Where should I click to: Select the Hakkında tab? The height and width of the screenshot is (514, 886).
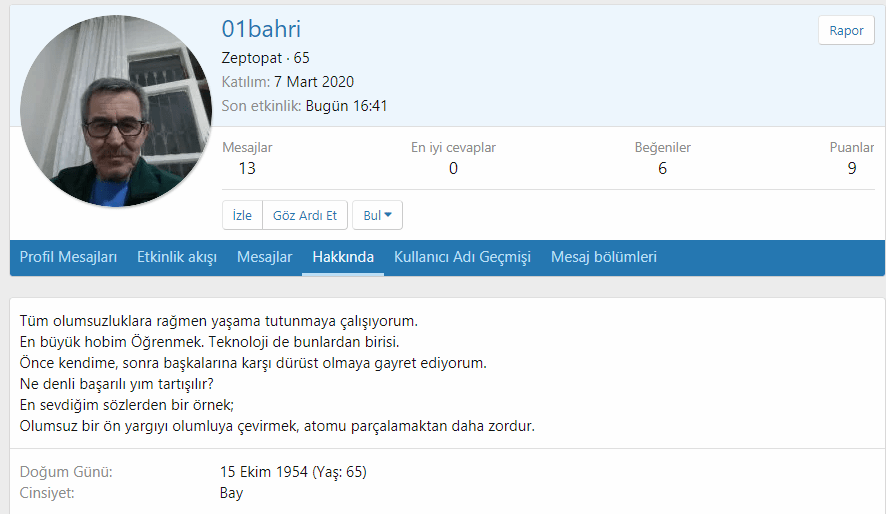click(343, 257)
